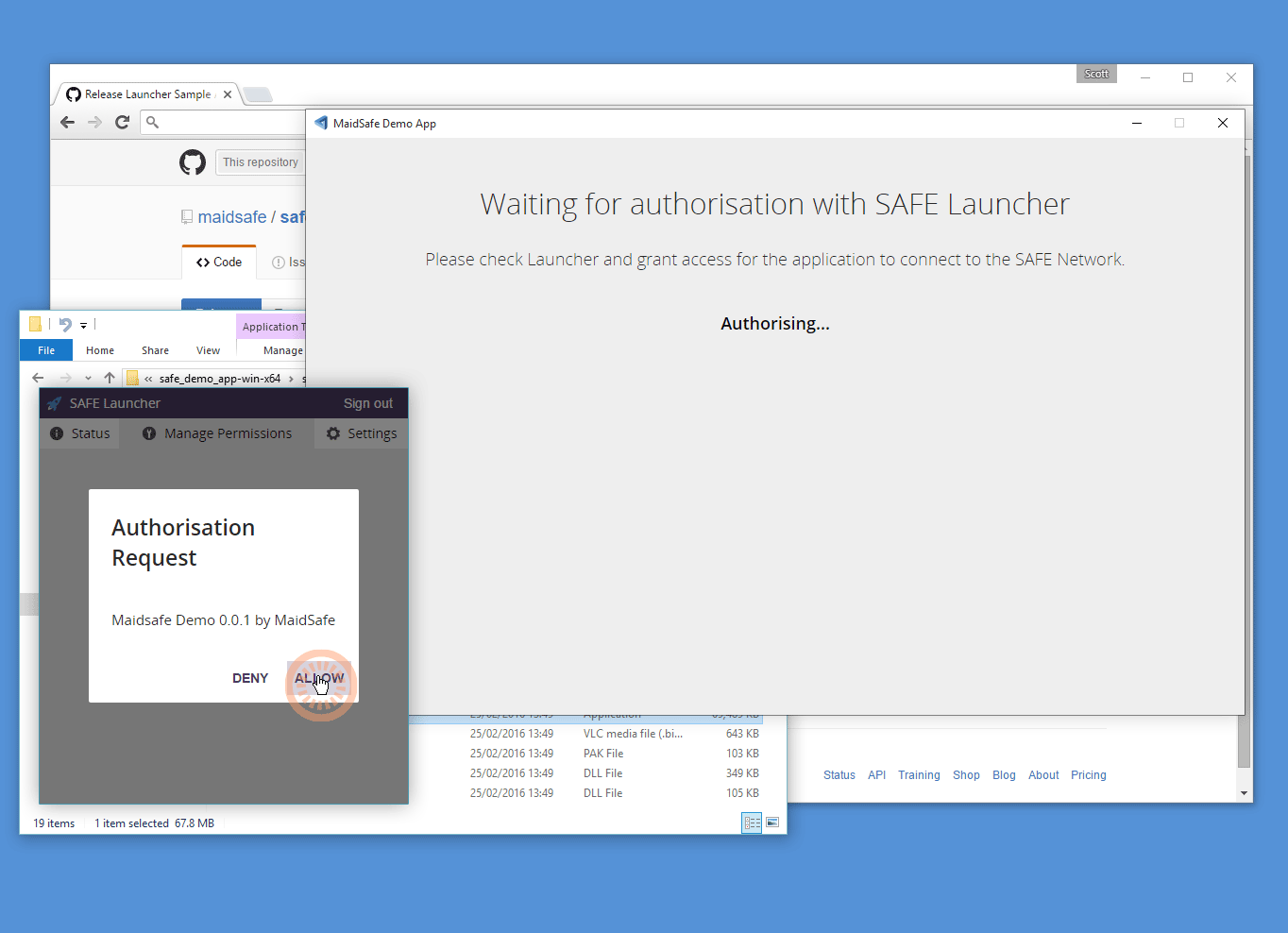Go back in the Chrome browser

click(67, 122)
